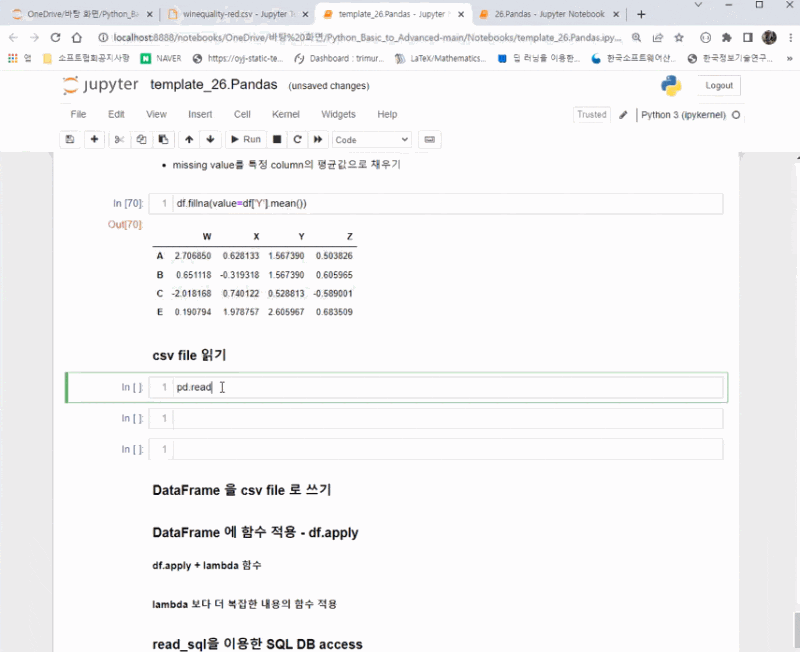Click the Trusted notebook indicator
Image resolution: width=800 pixels, height=652 pixels.
click(x=592, y=115)
